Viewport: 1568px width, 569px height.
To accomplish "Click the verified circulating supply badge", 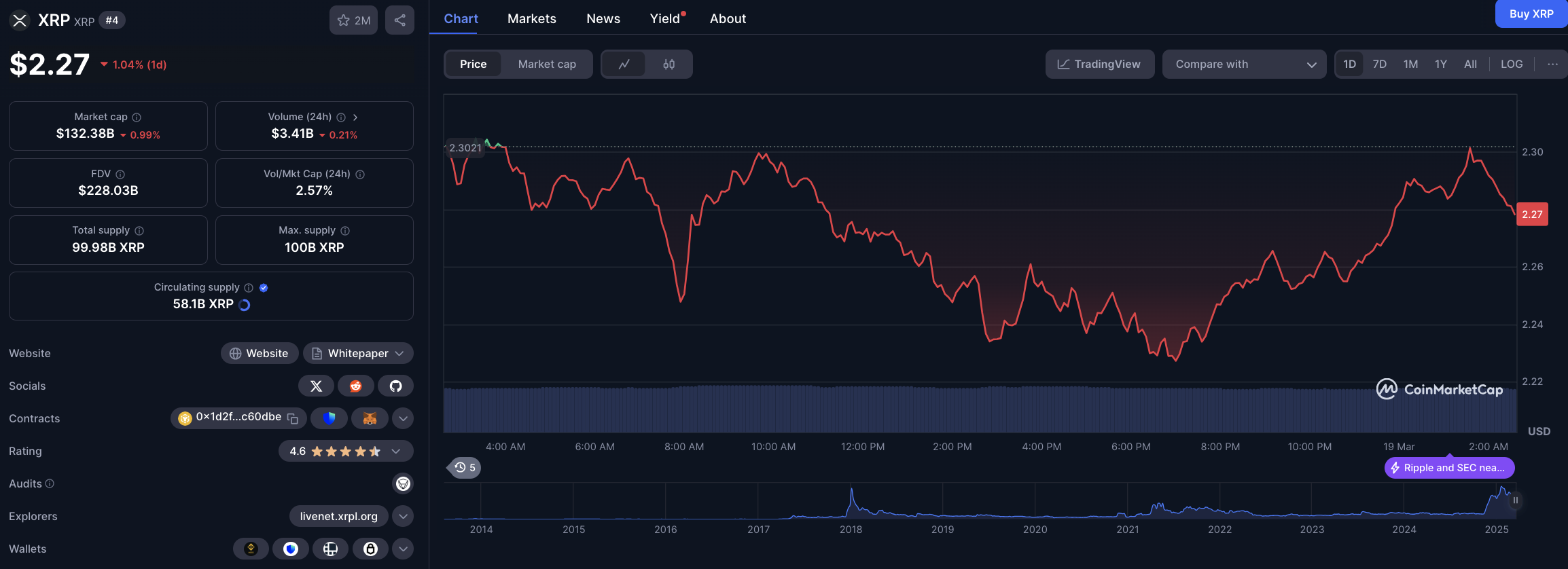I will [x=264, y=288].
